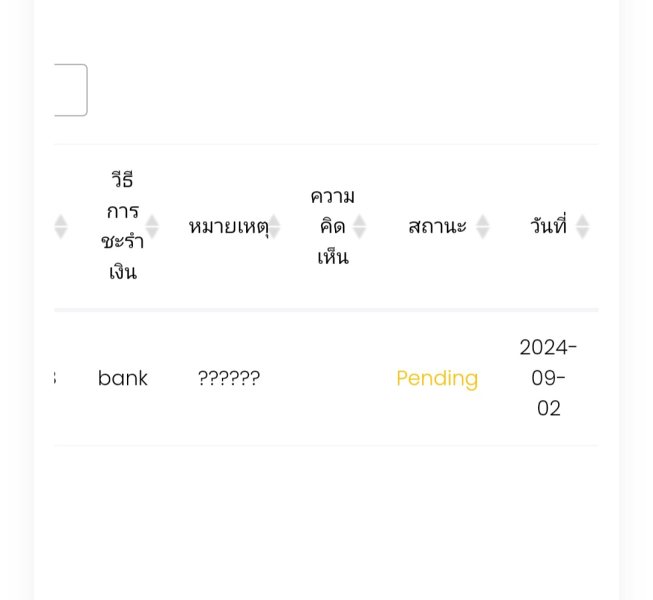Click down arrow of วันที่ sort icon
Viewport: 653px width, 600px height.
[x=582, y=234]
